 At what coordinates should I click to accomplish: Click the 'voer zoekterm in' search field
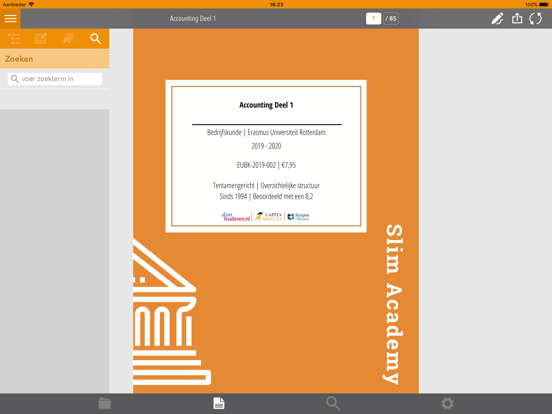click(55, 79)
